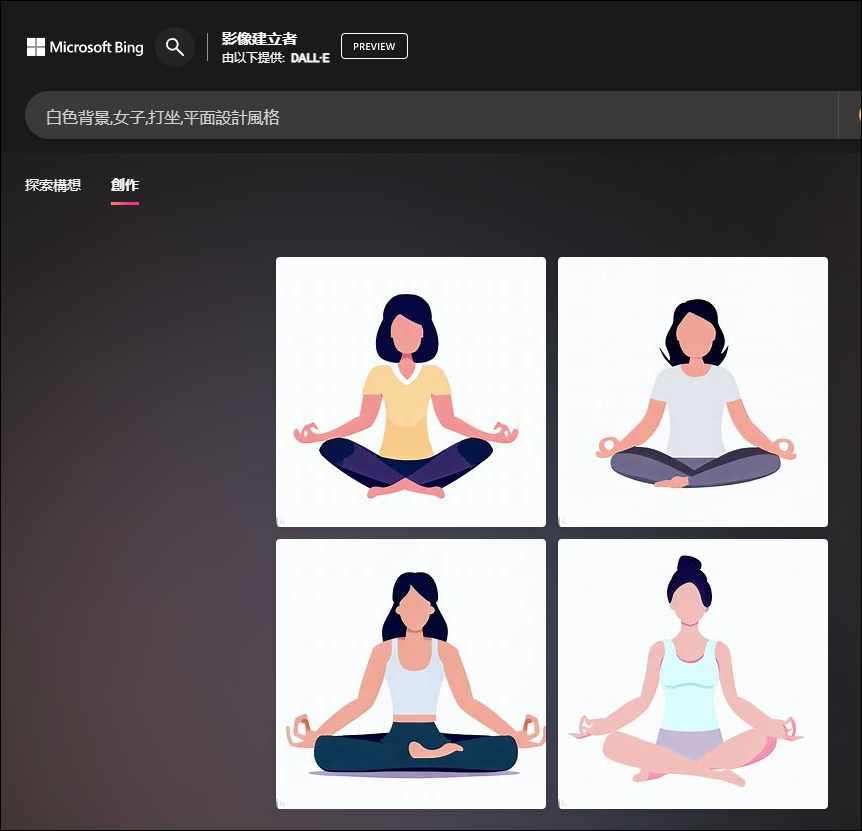The image size is (862, 831).
Task: Open hair-bun woman meditation image
Action: pos(693,674)
